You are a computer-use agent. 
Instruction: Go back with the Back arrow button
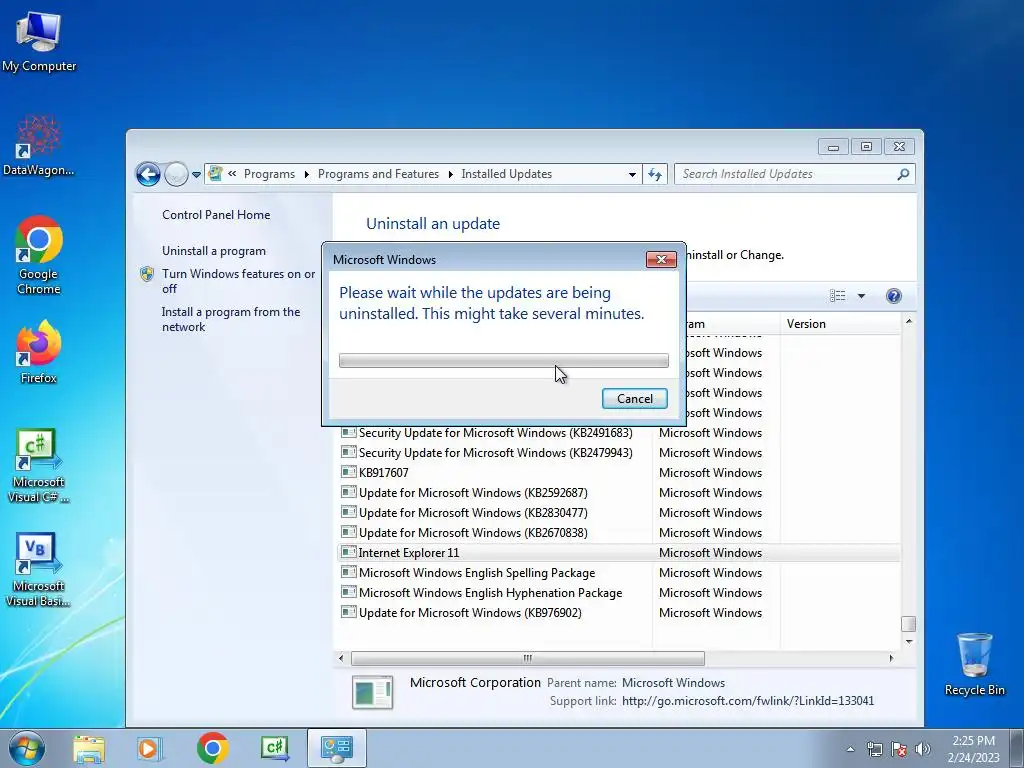148,174
